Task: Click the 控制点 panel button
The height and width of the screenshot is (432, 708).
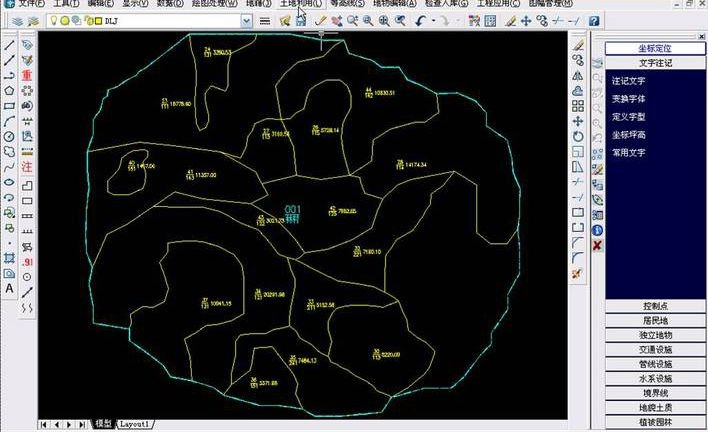Action: pyautogui.click(x=655, y=306)
